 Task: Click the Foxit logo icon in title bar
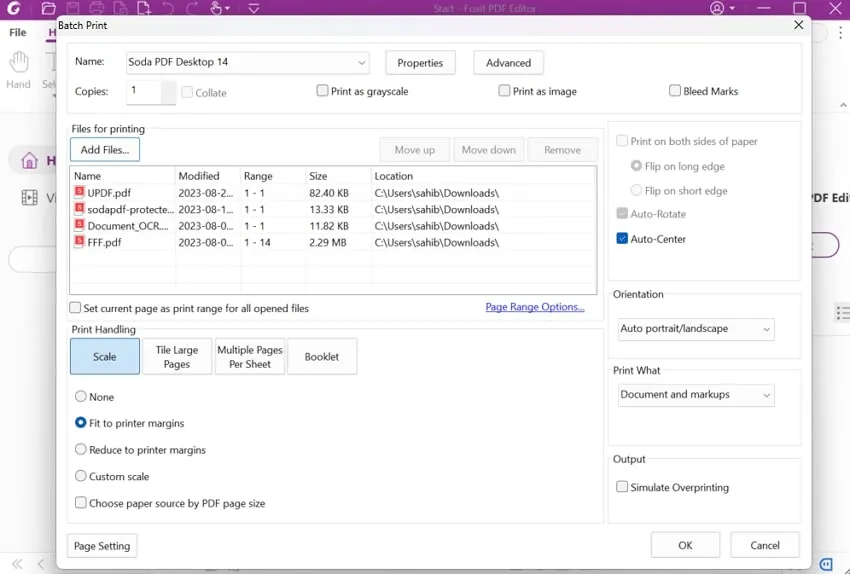(14, 8)
